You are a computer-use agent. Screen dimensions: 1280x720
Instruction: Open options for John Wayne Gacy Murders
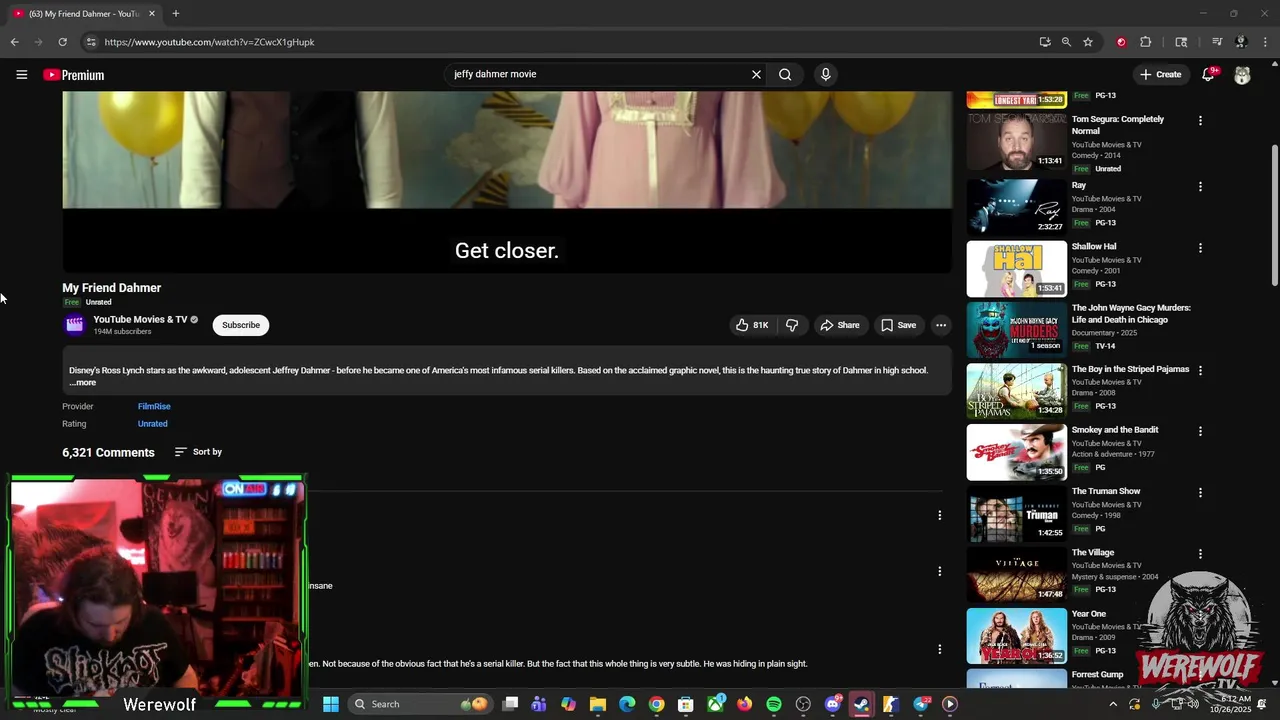click(x=1200, y=309)
